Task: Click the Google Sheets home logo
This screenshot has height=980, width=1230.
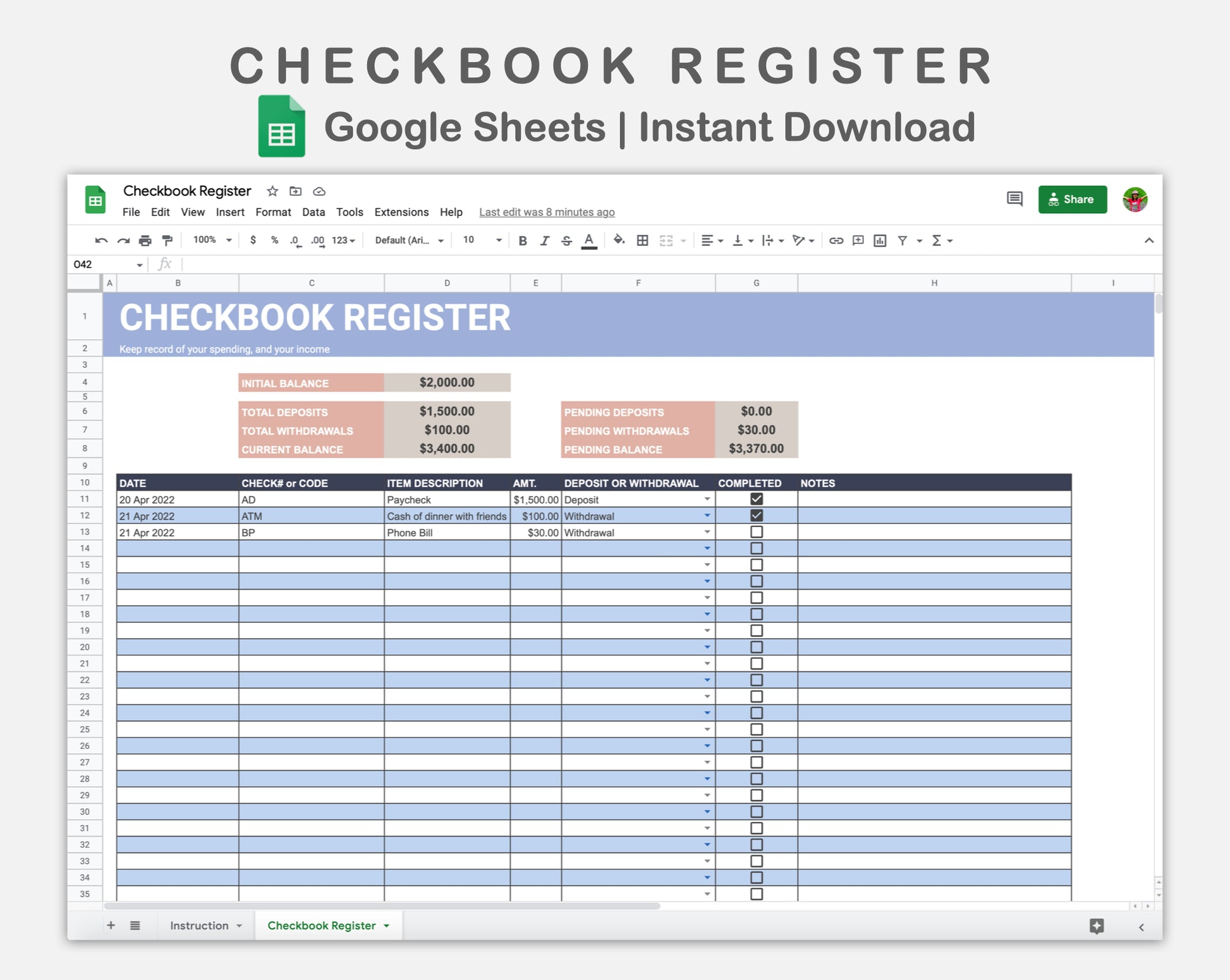Action: 95,200
